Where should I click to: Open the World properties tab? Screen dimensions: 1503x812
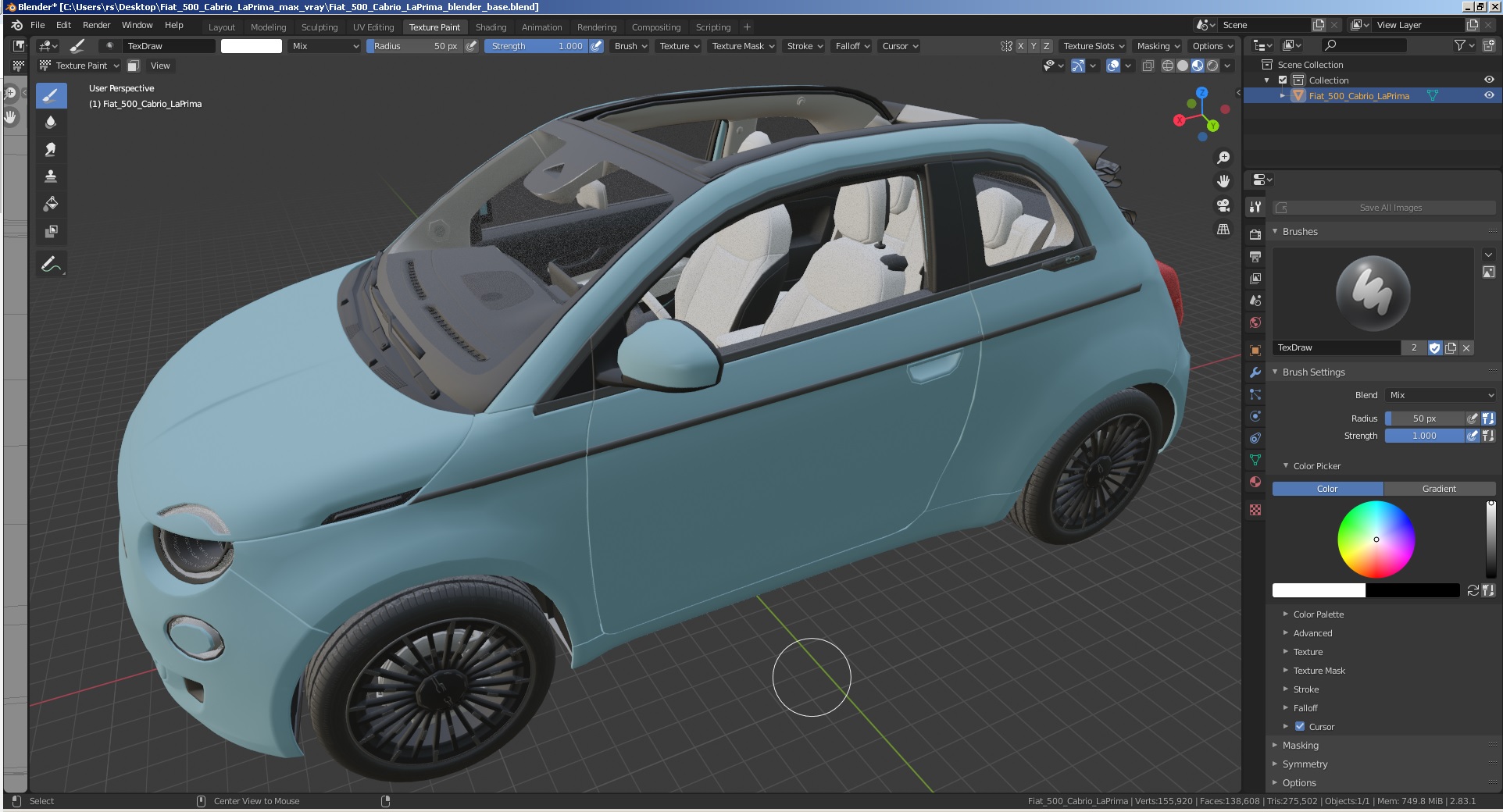pos(1255,322)
